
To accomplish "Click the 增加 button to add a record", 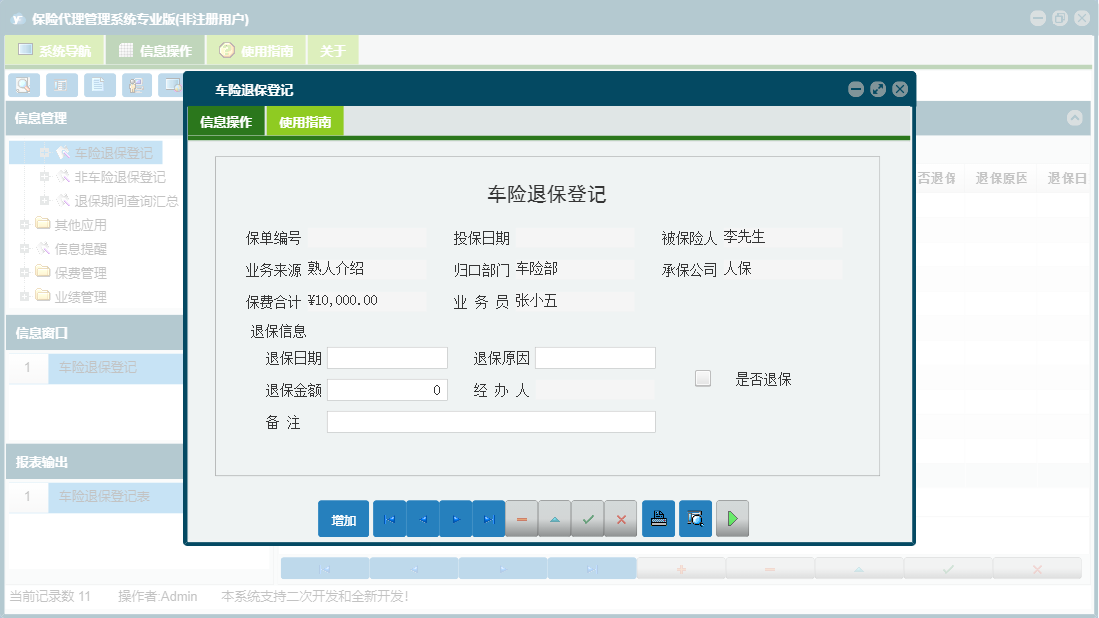I will pos(343,518).
